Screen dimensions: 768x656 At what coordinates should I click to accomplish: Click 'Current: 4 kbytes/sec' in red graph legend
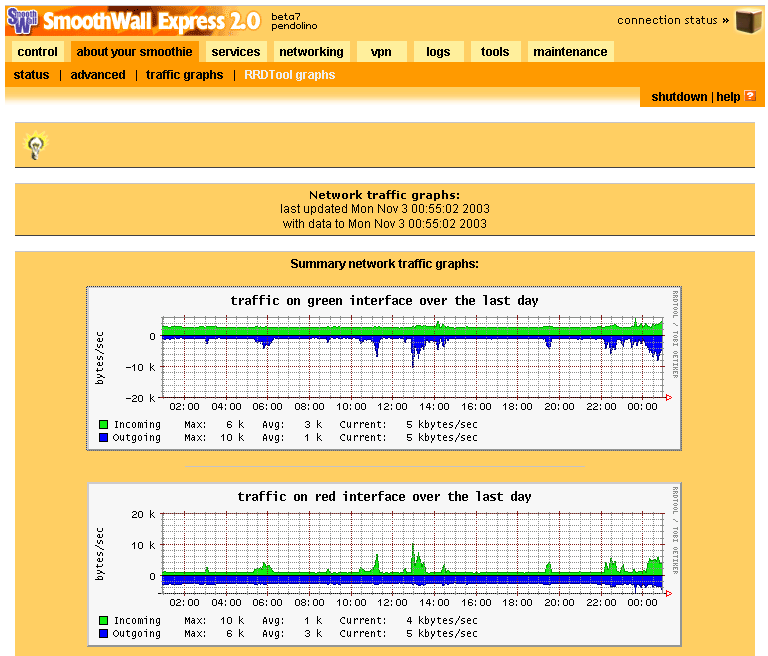tap(408, 620)
